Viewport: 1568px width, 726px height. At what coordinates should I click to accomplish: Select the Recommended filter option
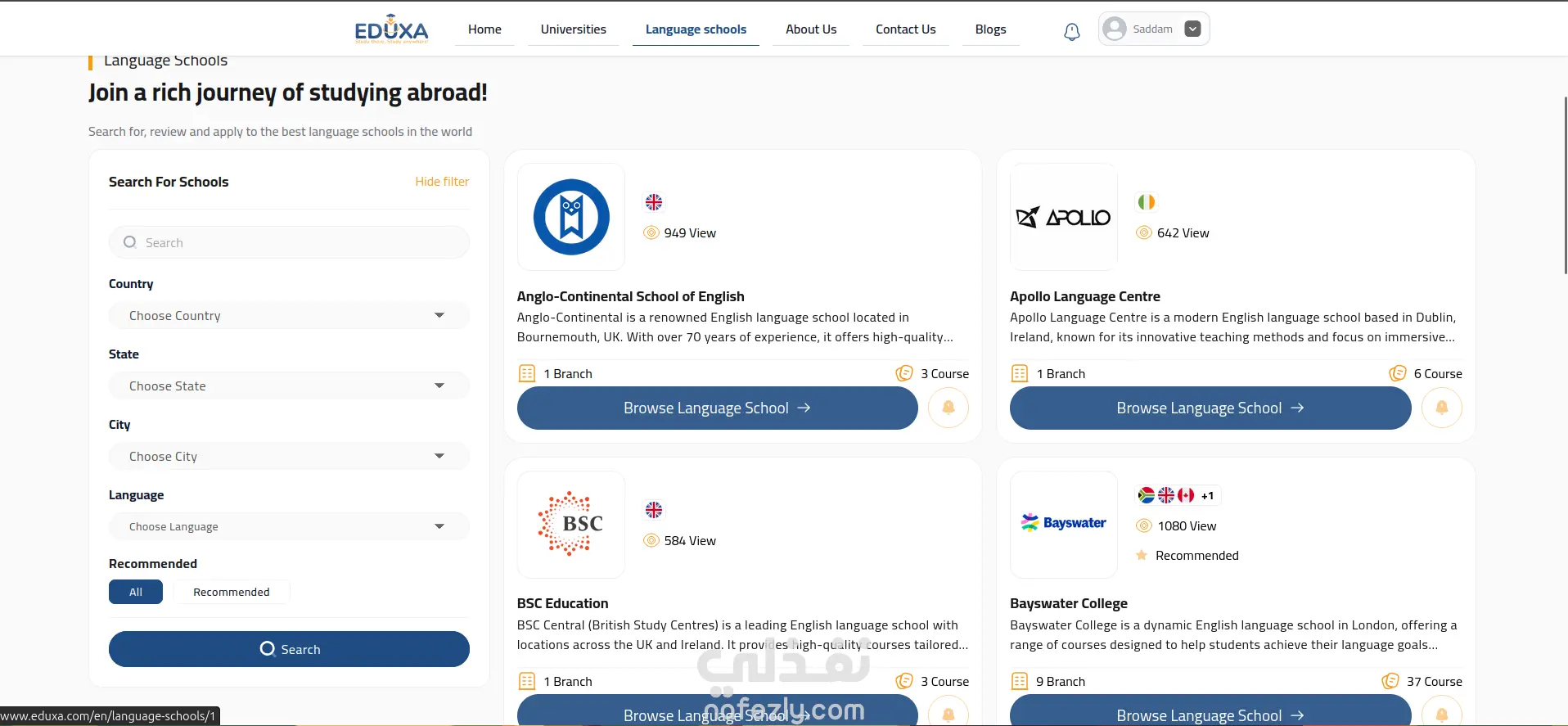point(232,592)
